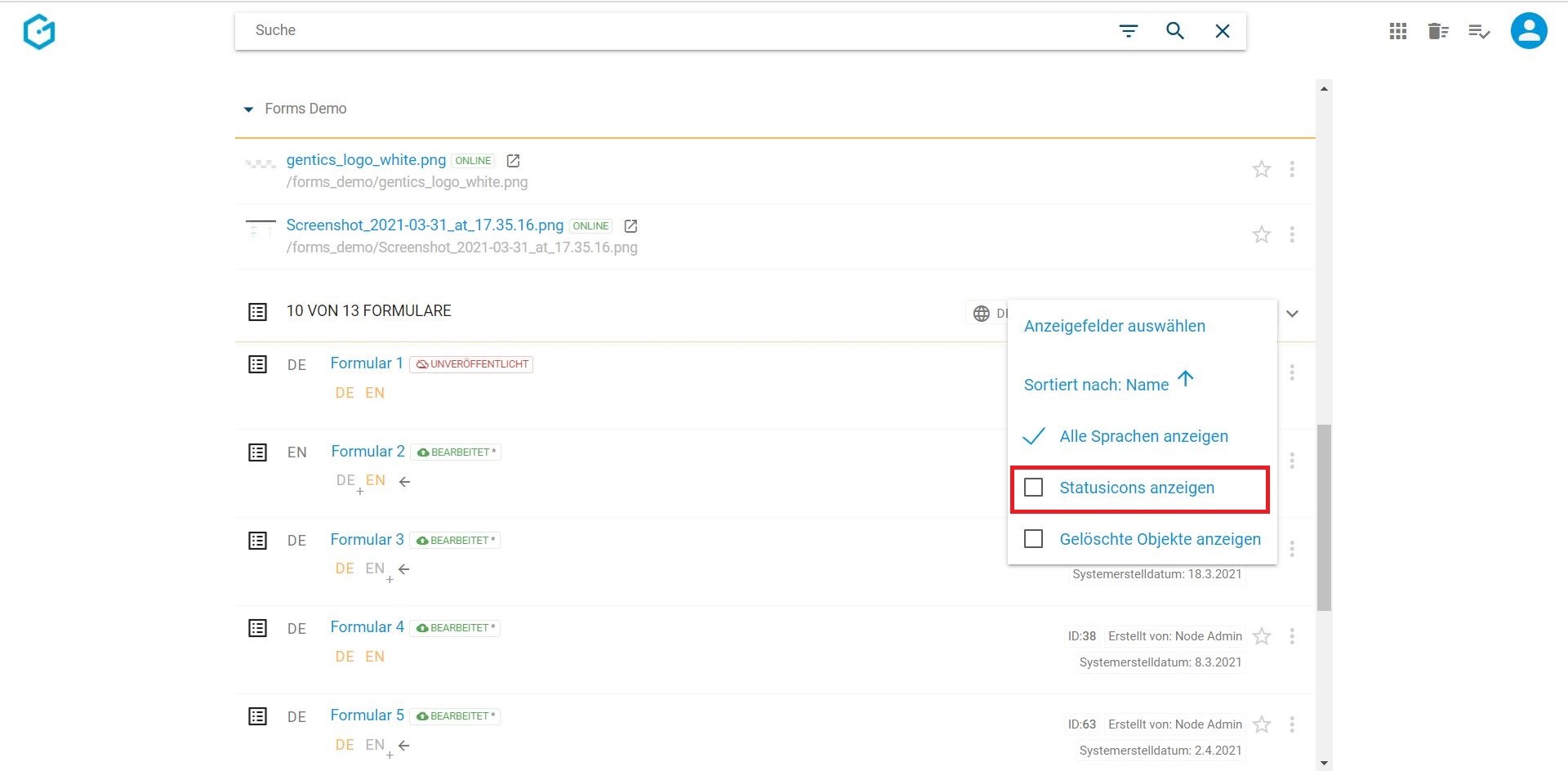The width and height of the screenshot is (1568, 771).
Task: Open the user profile avatar
Action: click(x=1528, y=32)
